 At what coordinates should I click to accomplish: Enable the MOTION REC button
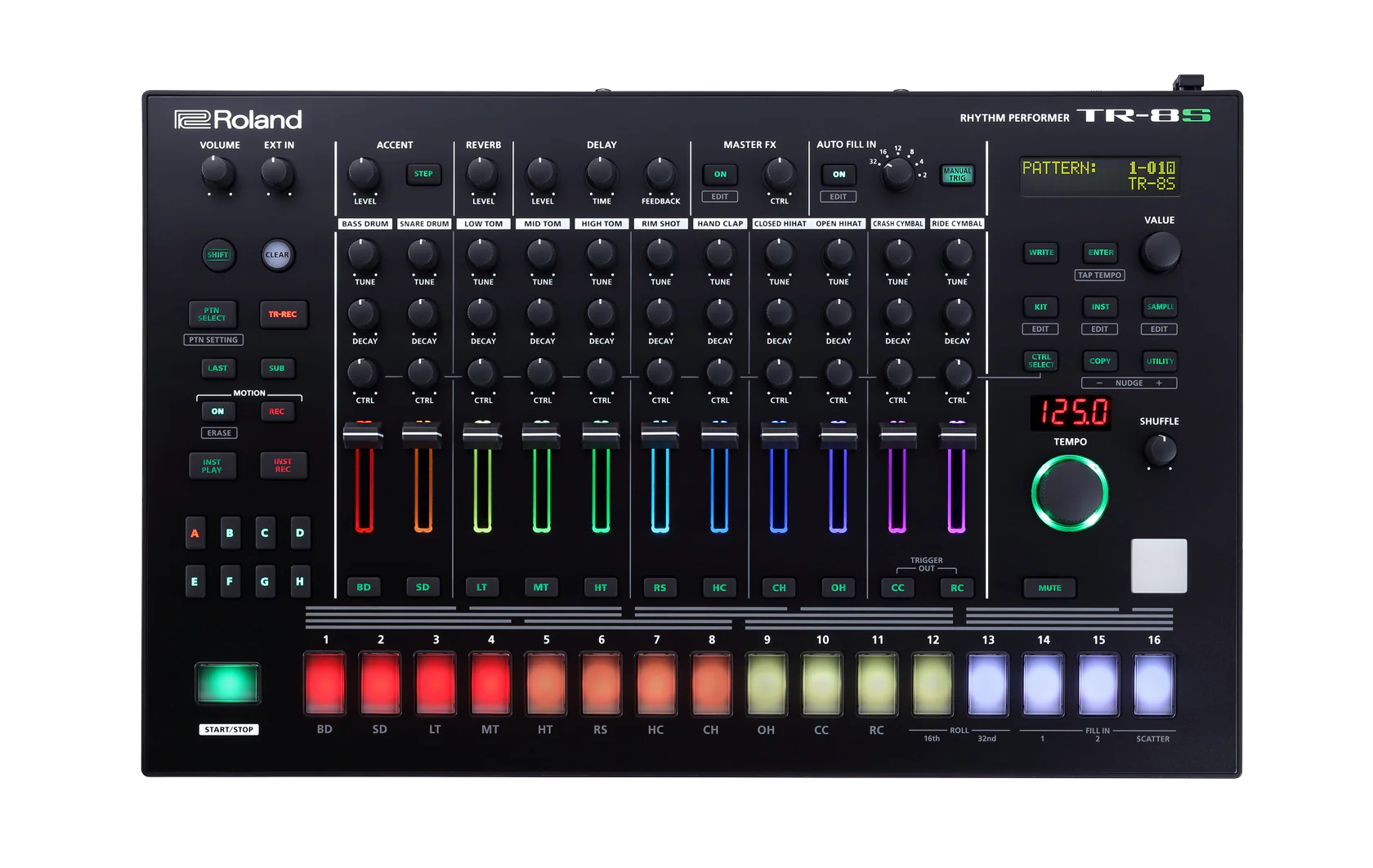coord(277,411)
